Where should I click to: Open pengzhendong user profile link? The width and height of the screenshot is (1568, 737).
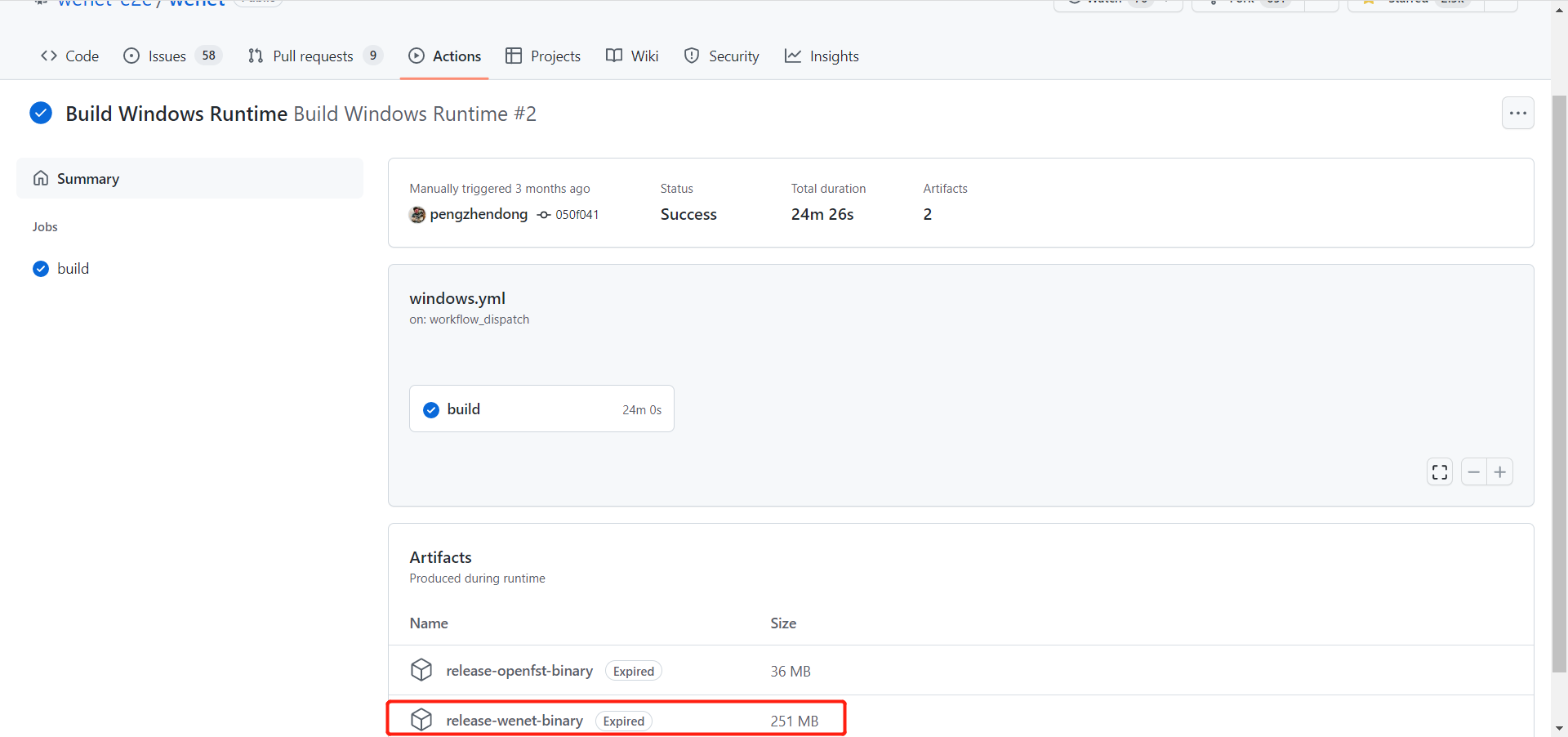pyautogui.click(x=479, y=214)
